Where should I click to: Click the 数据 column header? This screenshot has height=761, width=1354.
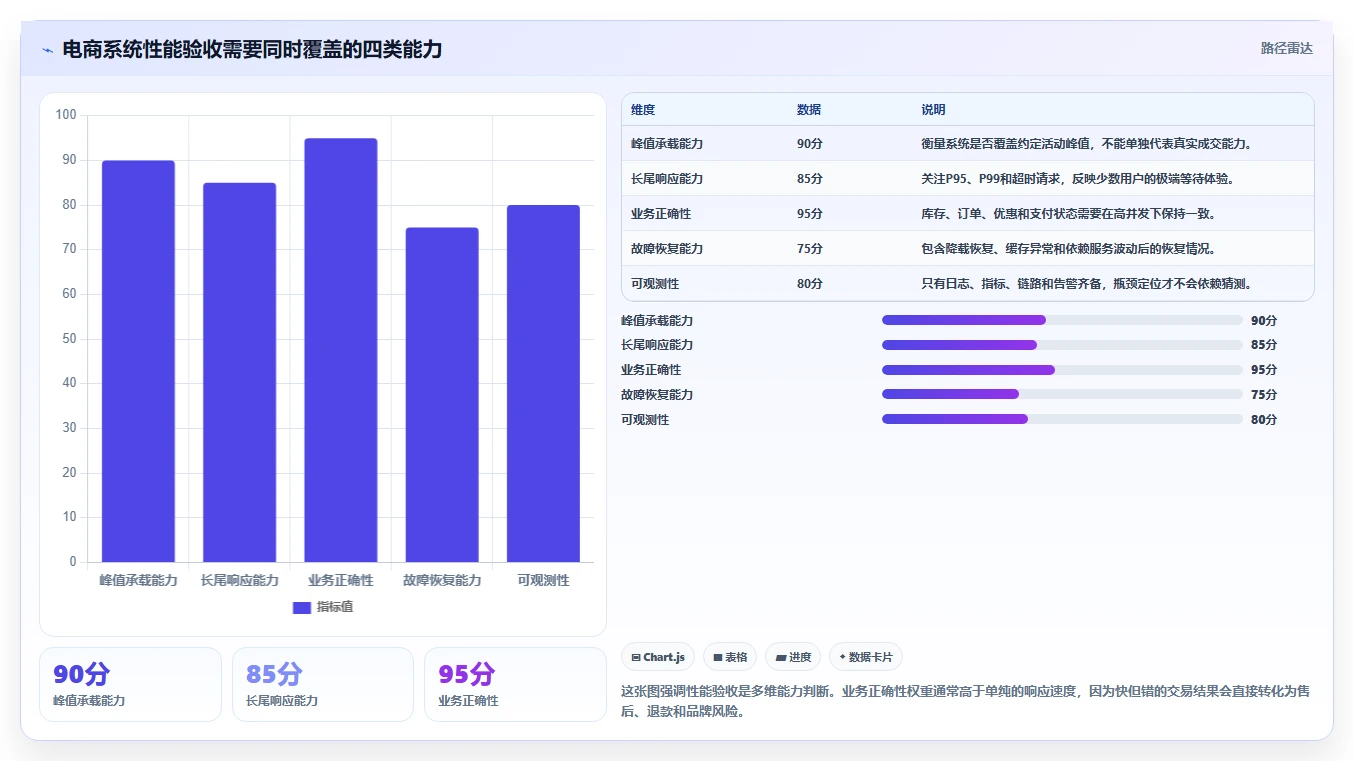[x=809, y=109]
